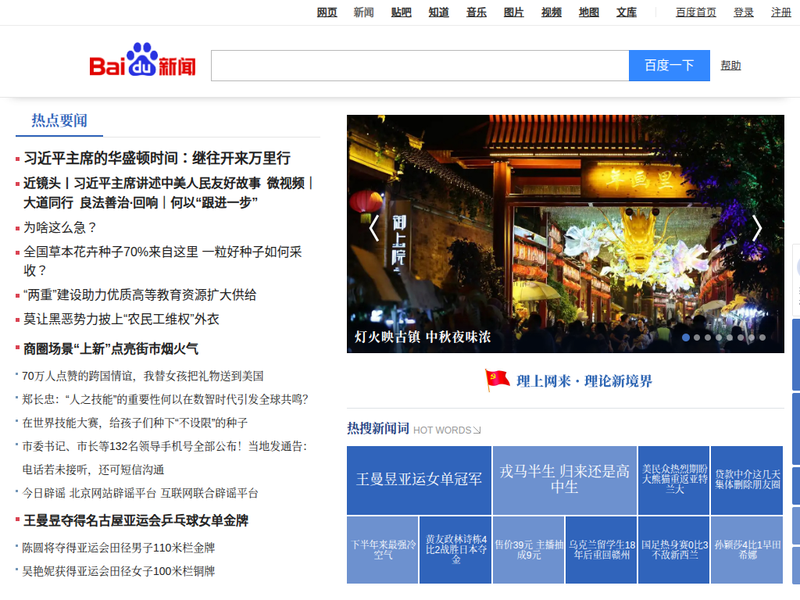The height and width of the screenshot is (600, 800).
Task: Open the 帮助 link
Action: coord(731,65)
